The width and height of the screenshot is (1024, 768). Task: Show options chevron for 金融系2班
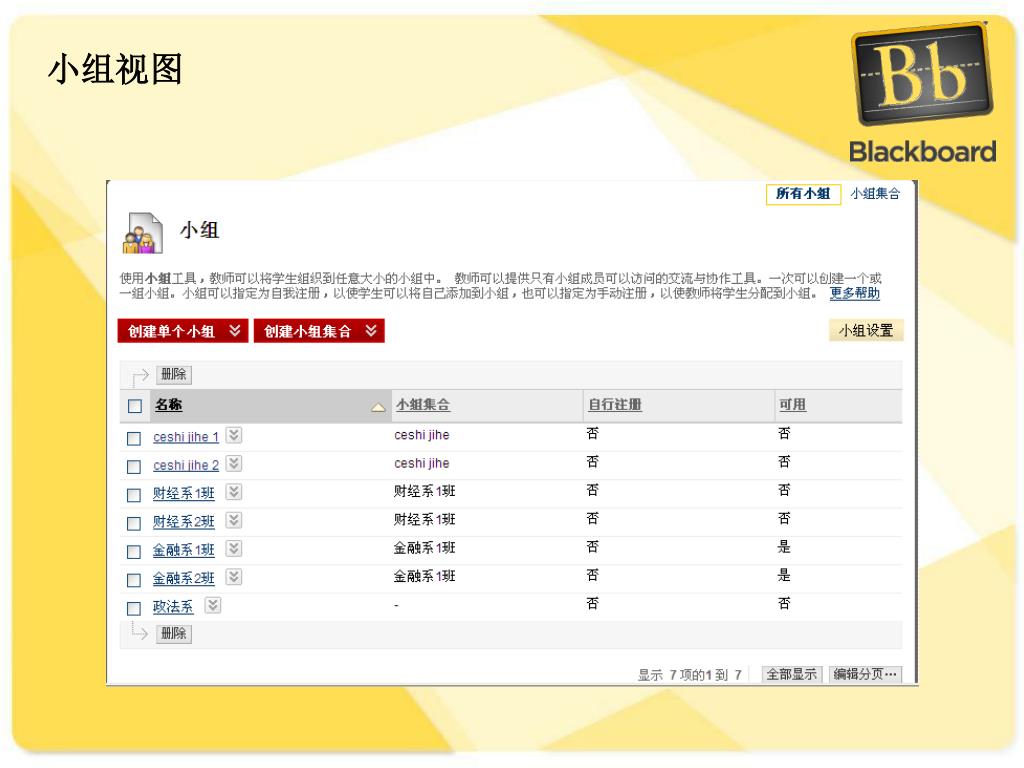click(x=234, y=577)
